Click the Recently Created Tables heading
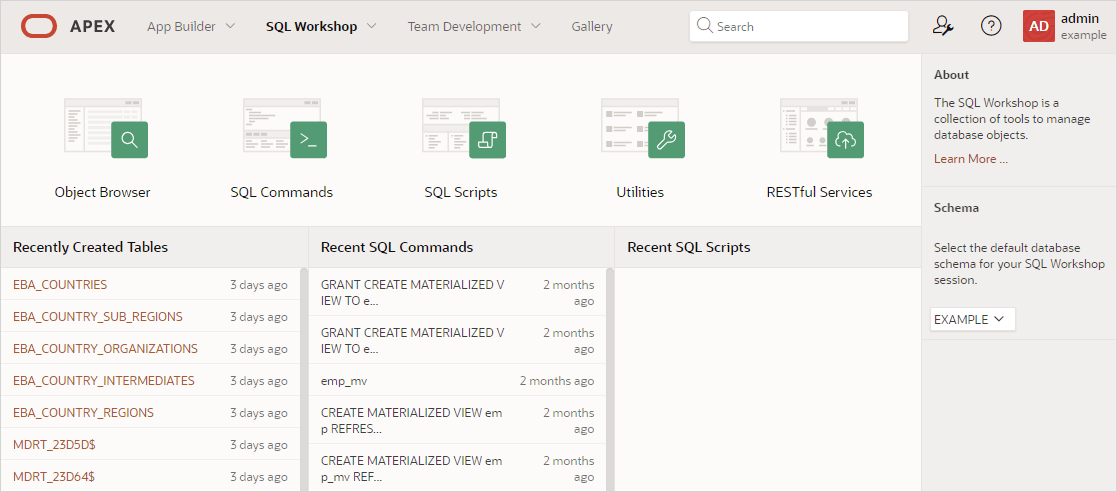The image size is (1117, 492). (90, 247)
